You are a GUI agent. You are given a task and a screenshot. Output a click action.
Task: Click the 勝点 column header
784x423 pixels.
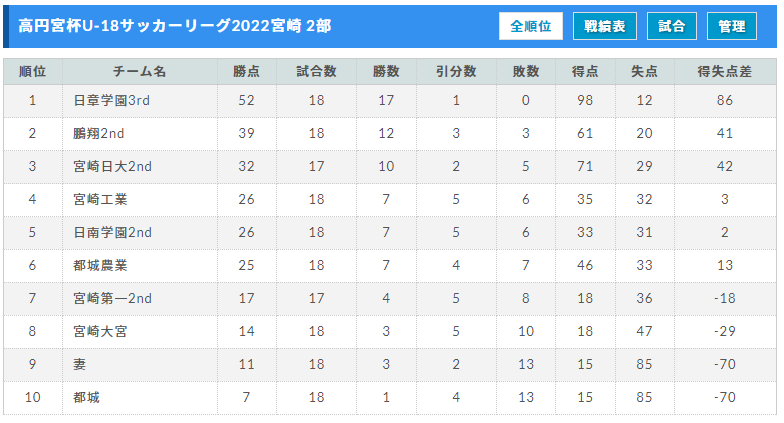(x=246, y=72)
